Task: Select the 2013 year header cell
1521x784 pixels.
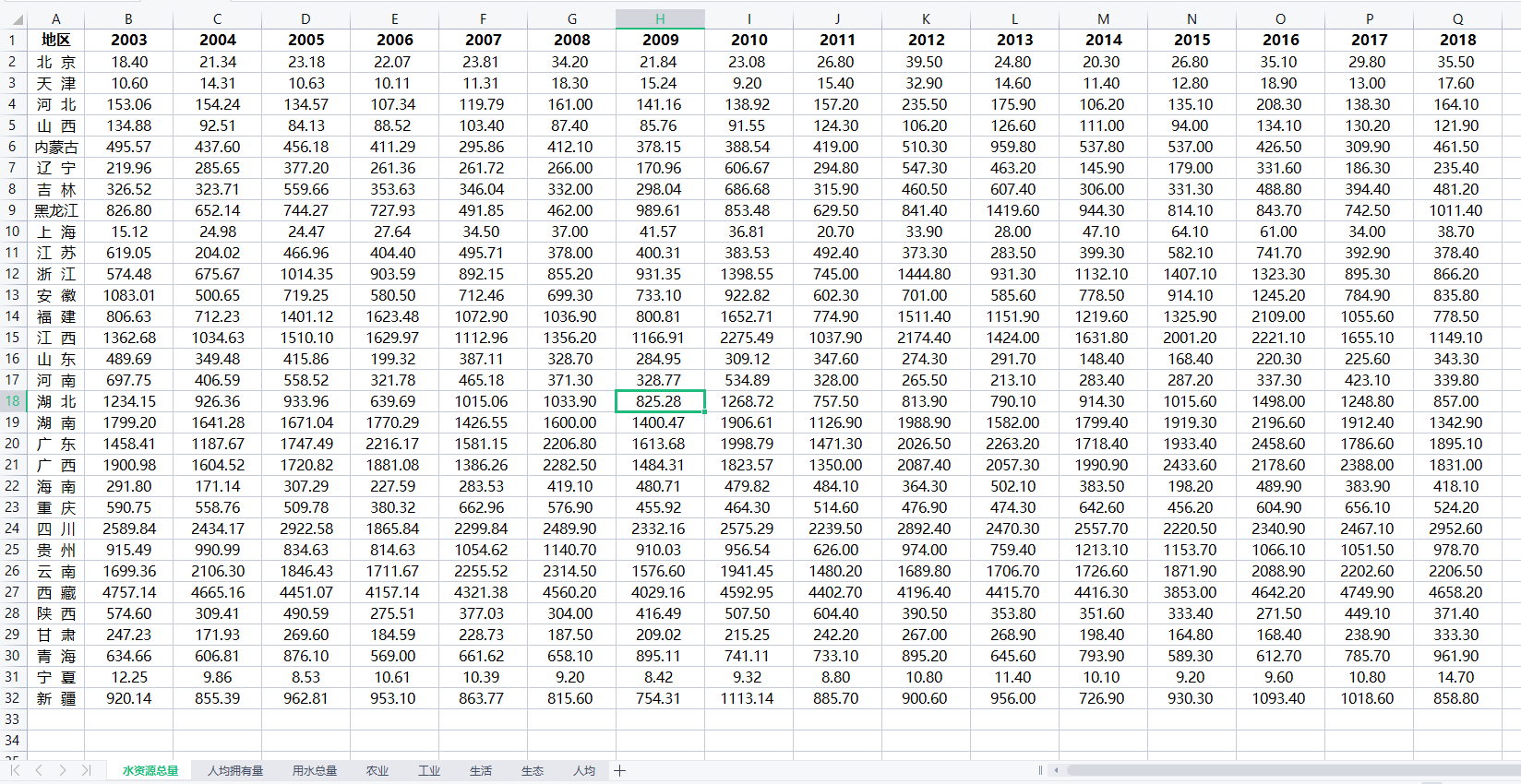Action: pyautogui.click(x=1015, y=40)
